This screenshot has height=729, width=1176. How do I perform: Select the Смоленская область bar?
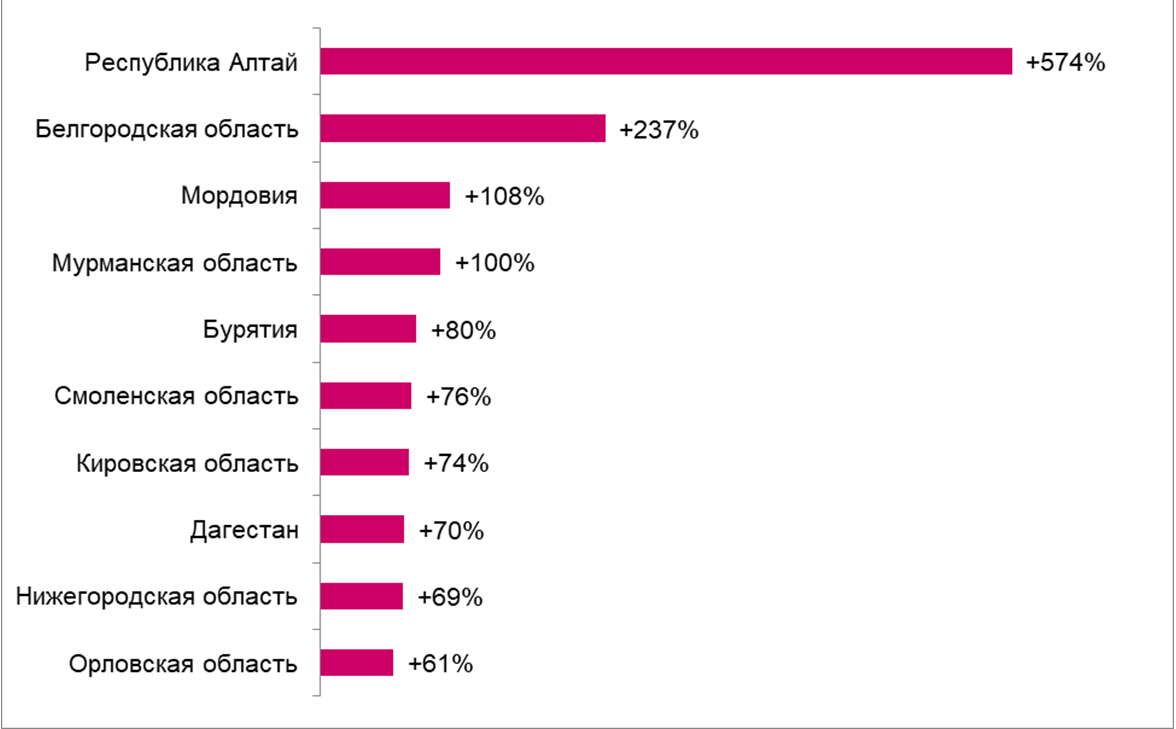pyautogui.click(x=366, y=395)
